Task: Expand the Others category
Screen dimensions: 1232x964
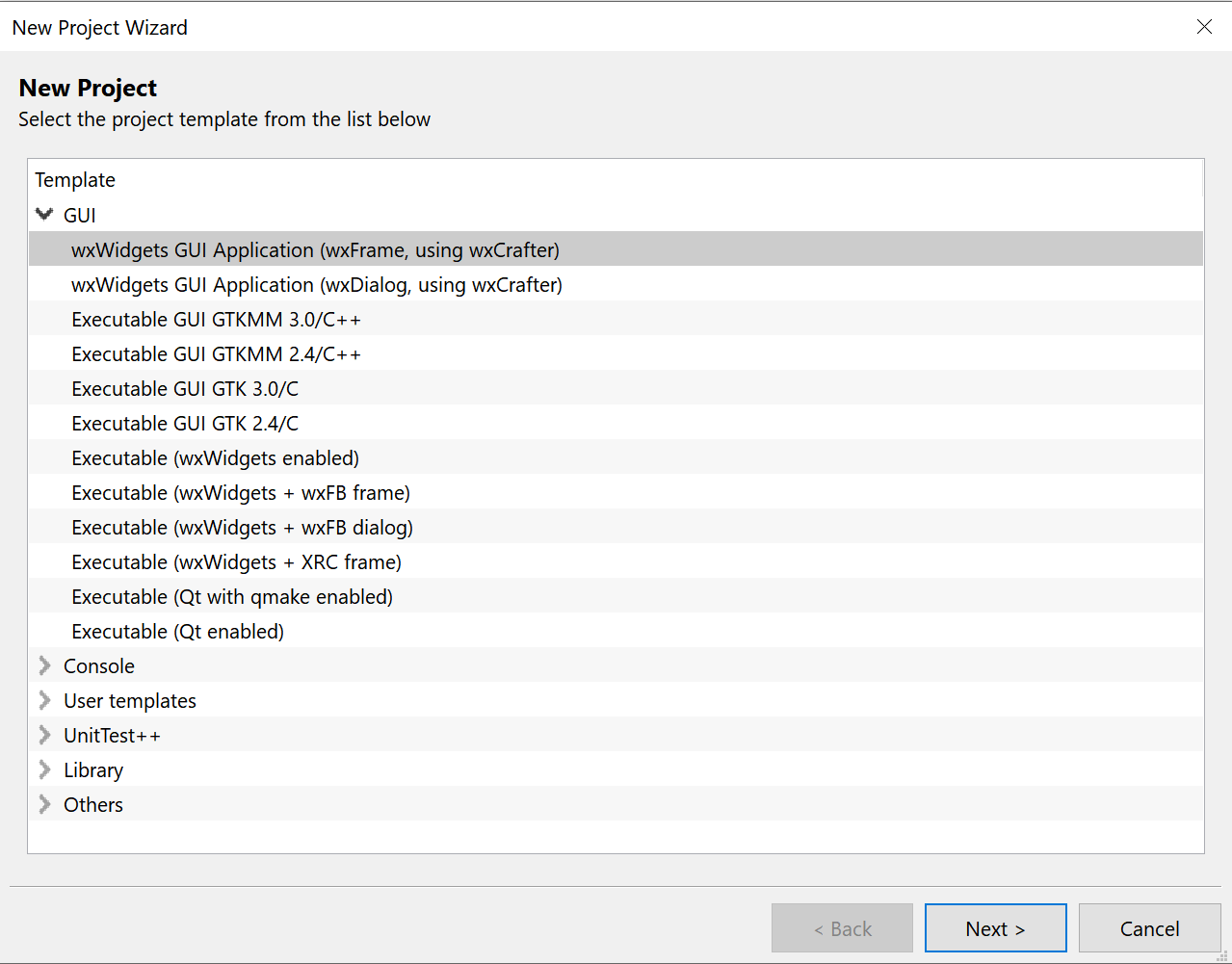Action: point(43,804)
